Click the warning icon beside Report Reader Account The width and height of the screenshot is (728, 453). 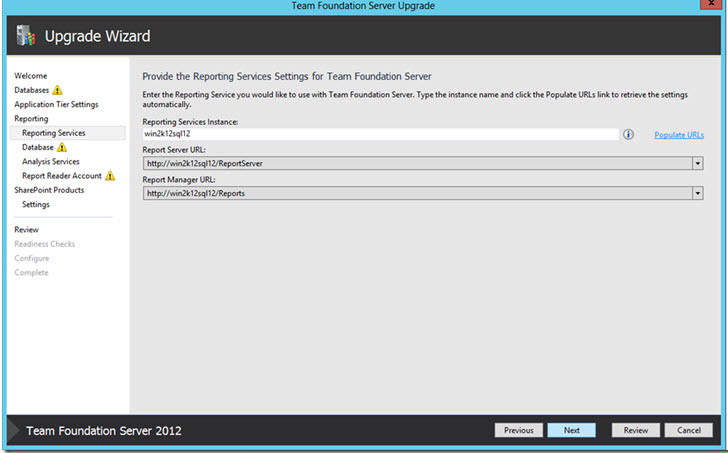click(x=110, y=175)
